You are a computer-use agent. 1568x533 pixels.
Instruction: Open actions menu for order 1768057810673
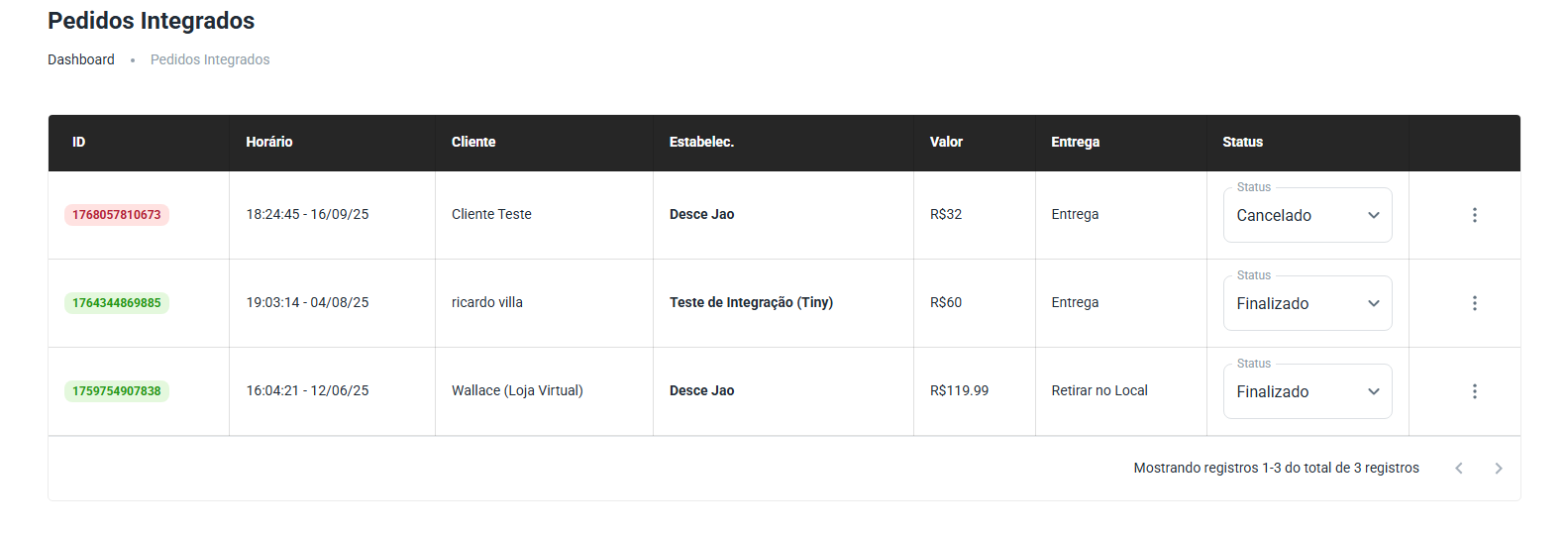[x=1474, y=215]
